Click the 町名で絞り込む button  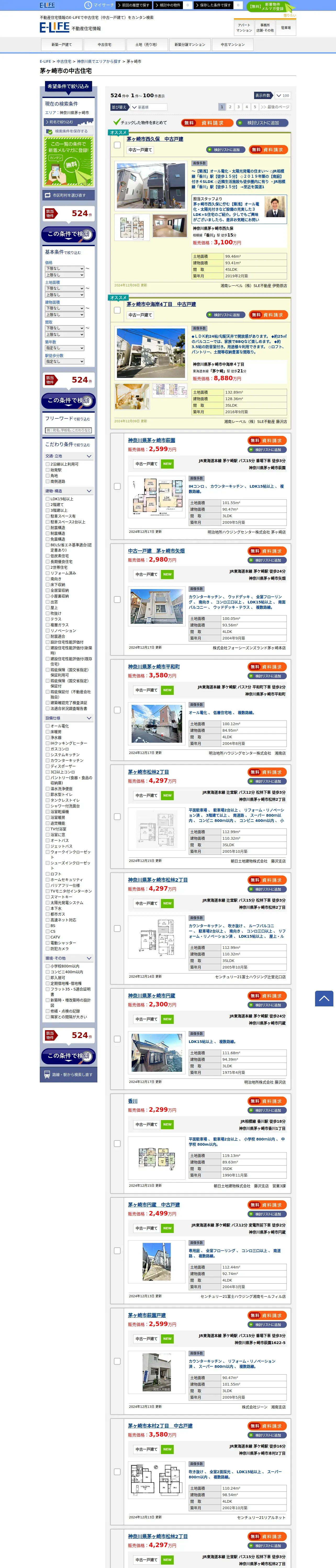coord(68,122)
